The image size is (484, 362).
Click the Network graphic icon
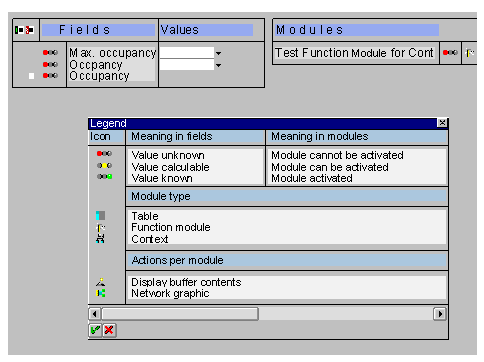coord(100,293)
